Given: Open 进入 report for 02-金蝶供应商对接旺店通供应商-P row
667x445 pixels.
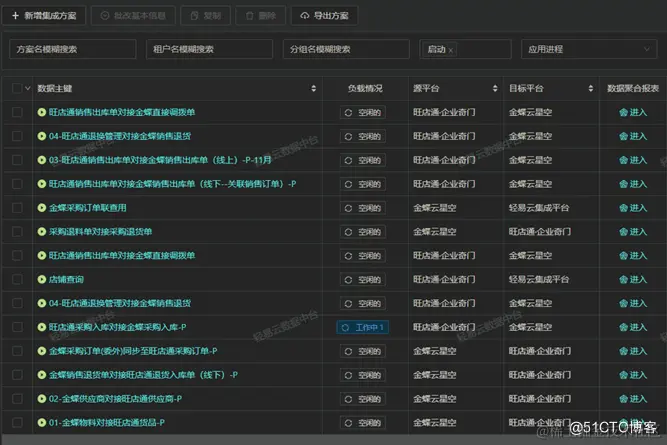Looking at the screenshot, I should point(633,399).
